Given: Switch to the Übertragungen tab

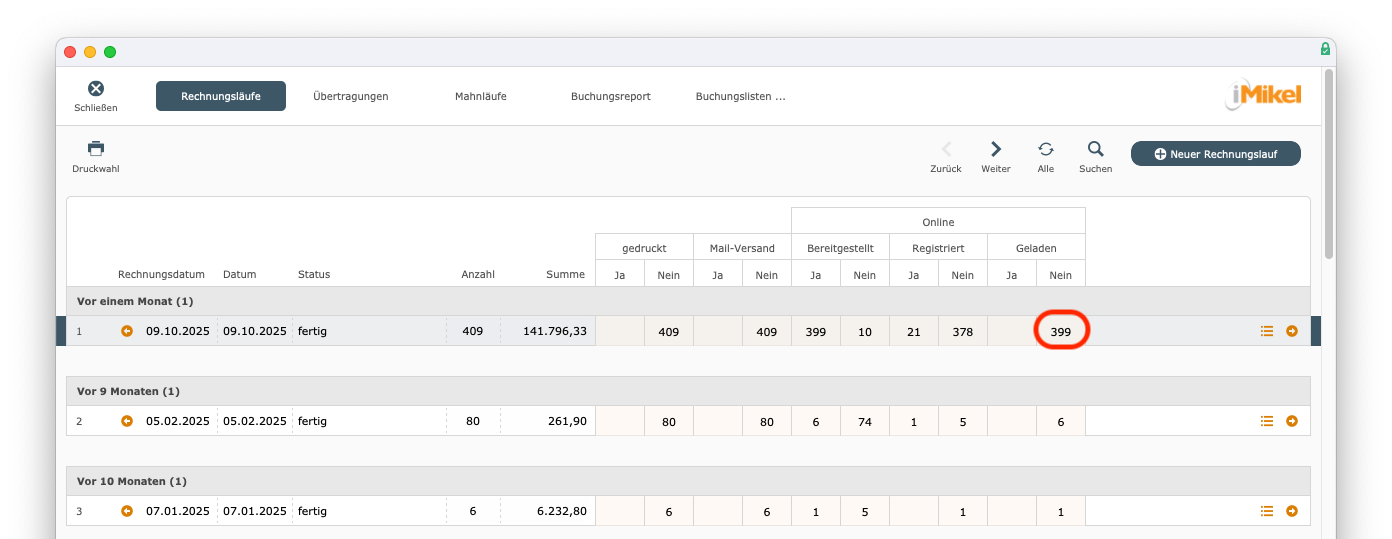Looking at the screenshot, I should 350,96.
